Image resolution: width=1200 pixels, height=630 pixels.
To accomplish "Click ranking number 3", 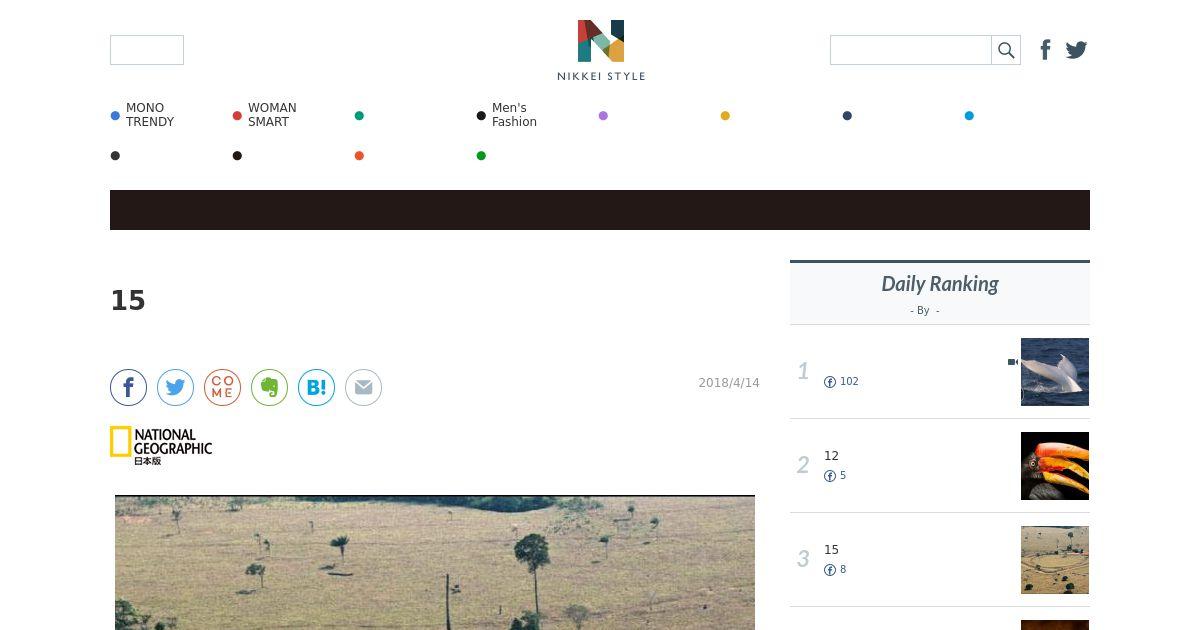I will coord(803,560).
